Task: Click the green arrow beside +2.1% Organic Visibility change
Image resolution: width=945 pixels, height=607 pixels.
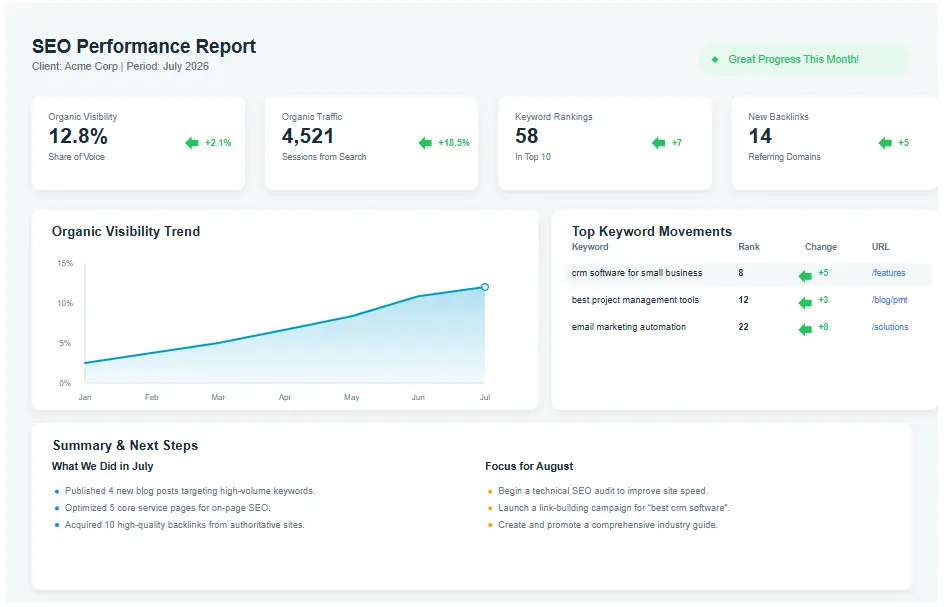Action: (x=190, y=142)
